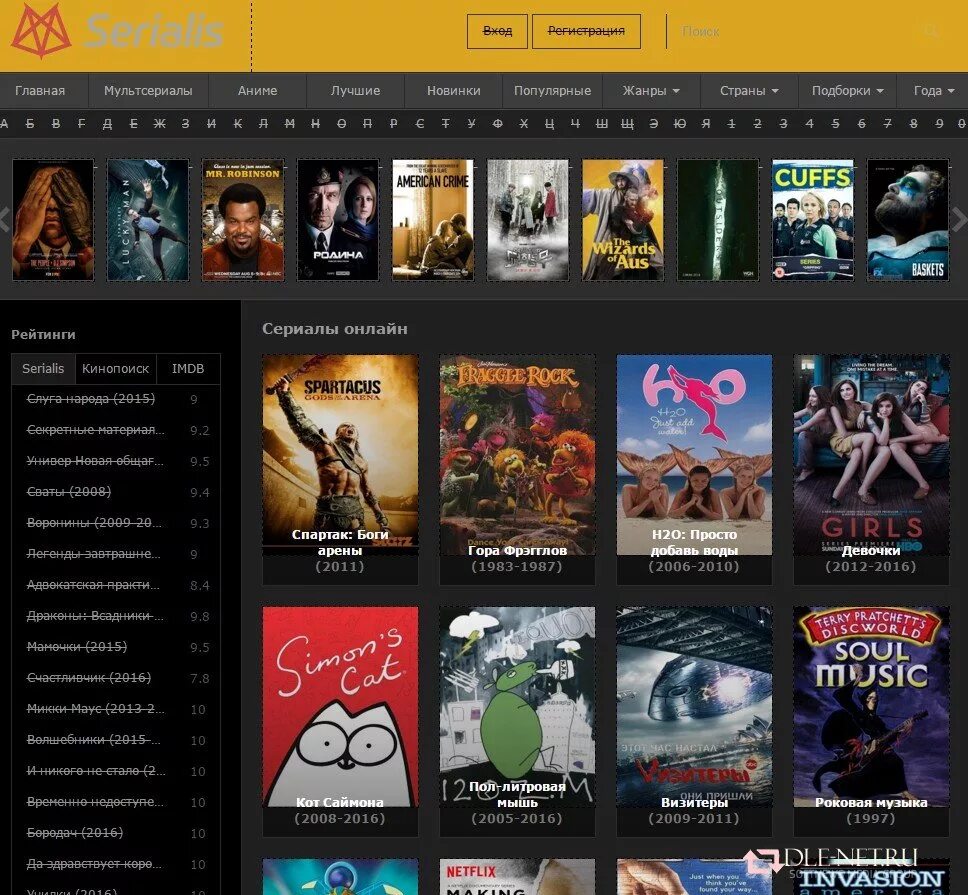Open Сваты (2008) rating entry
968x895 pixels.
(x=69, y=491)
